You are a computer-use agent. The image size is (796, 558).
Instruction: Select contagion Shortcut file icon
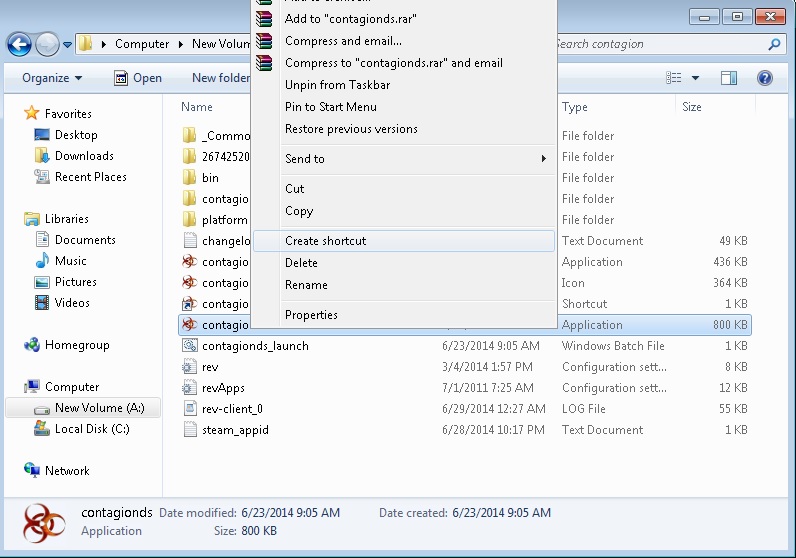189,304
